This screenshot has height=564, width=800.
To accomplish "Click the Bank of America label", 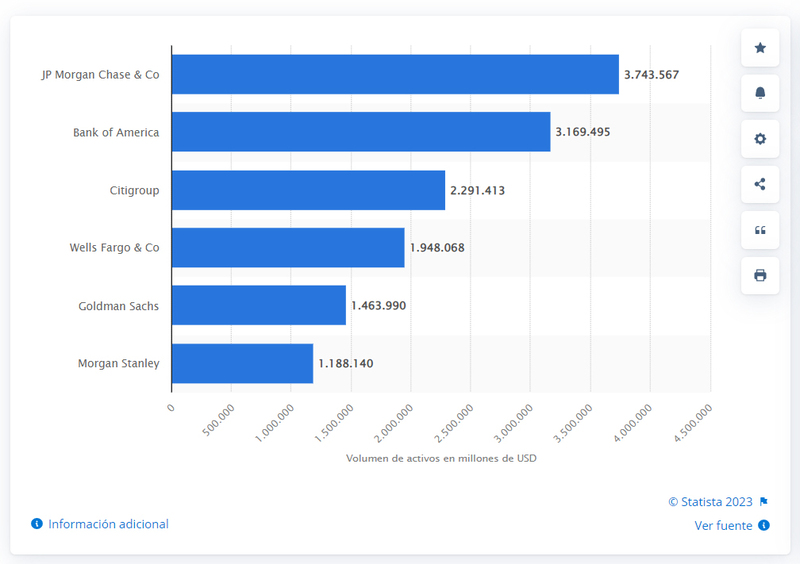I will [116, 133].
